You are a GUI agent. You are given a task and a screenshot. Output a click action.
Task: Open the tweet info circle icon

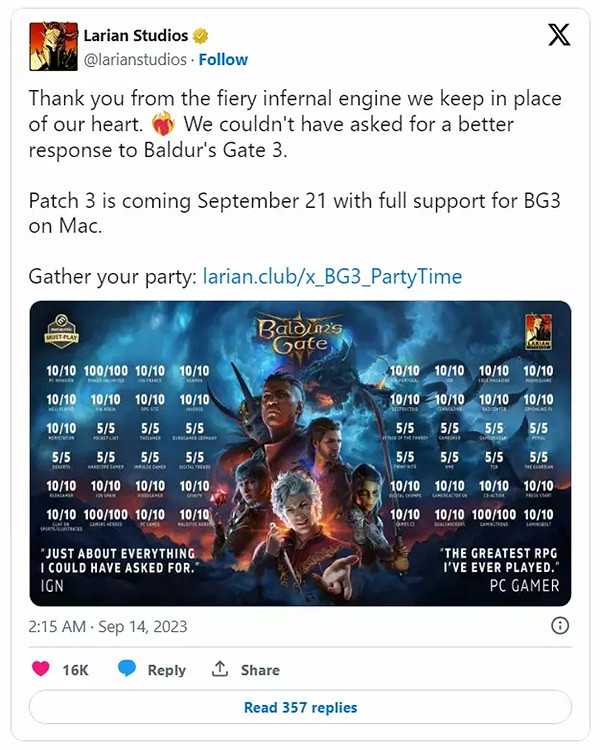560,626
